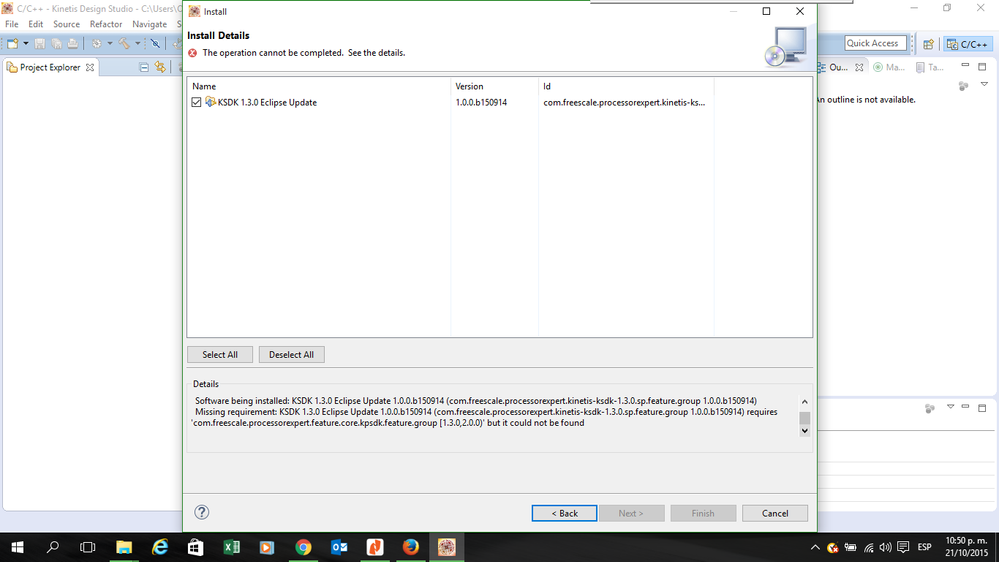The image size is (999, 562).
Task: Open Firefox from the taskbar
Action: point(411,547)
